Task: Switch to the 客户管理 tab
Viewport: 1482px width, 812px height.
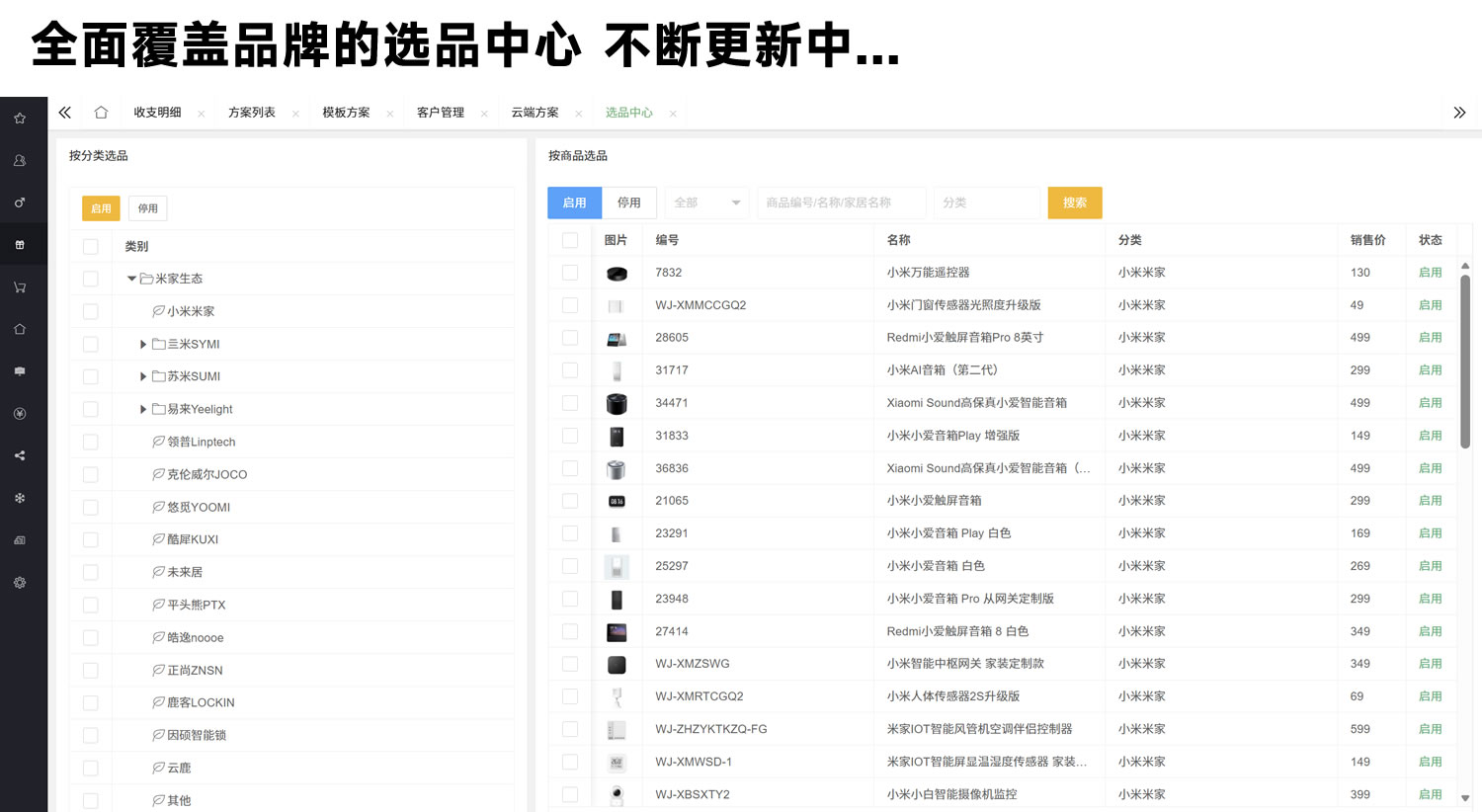Action: 441,113
